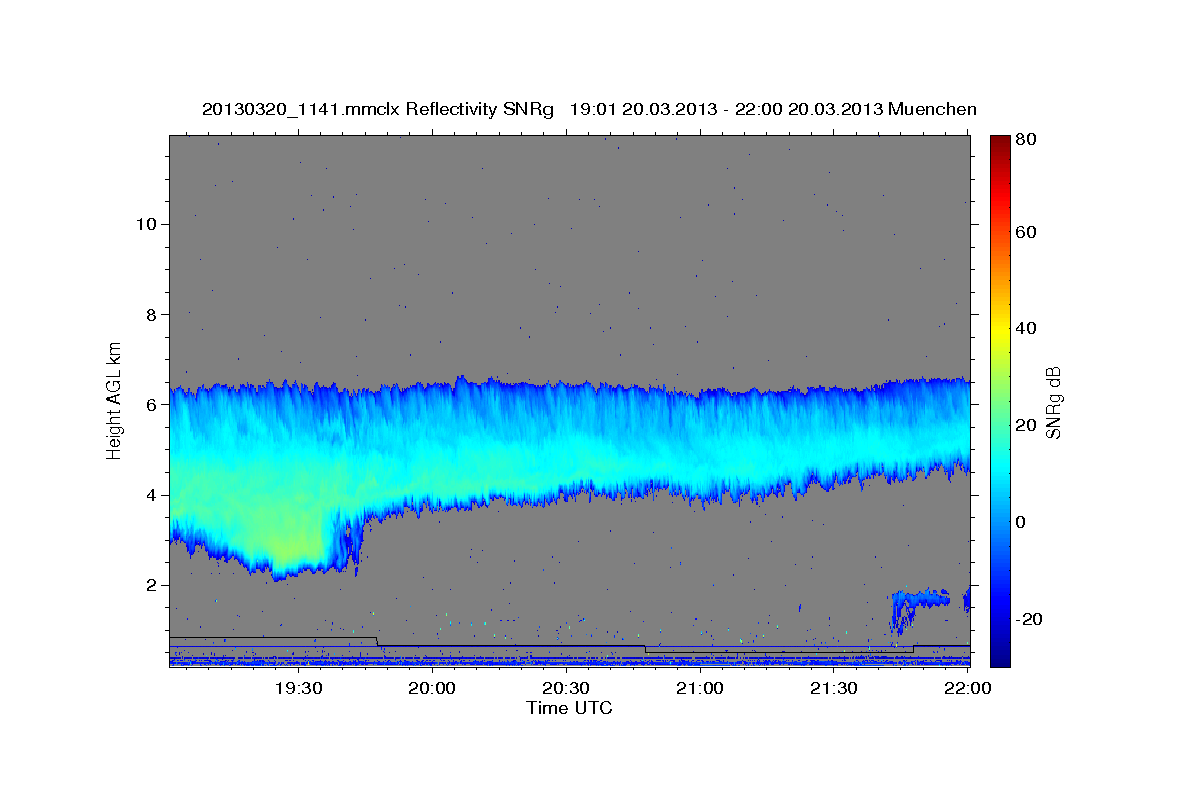
Task: Click the colorbar value 80
Action: (1028, 140)
